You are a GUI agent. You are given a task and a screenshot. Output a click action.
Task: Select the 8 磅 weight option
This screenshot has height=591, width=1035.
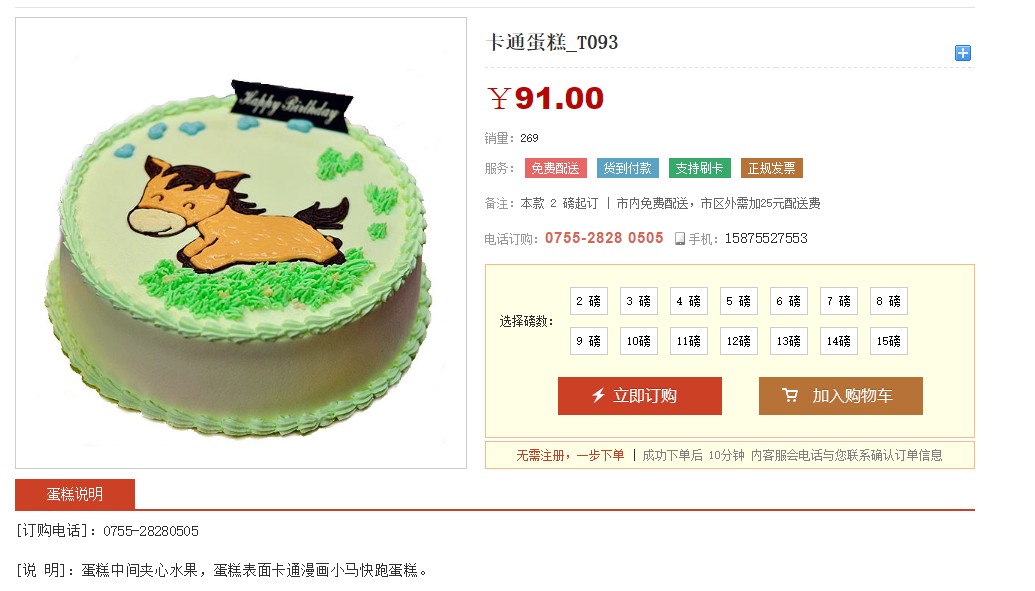point(888,301)
